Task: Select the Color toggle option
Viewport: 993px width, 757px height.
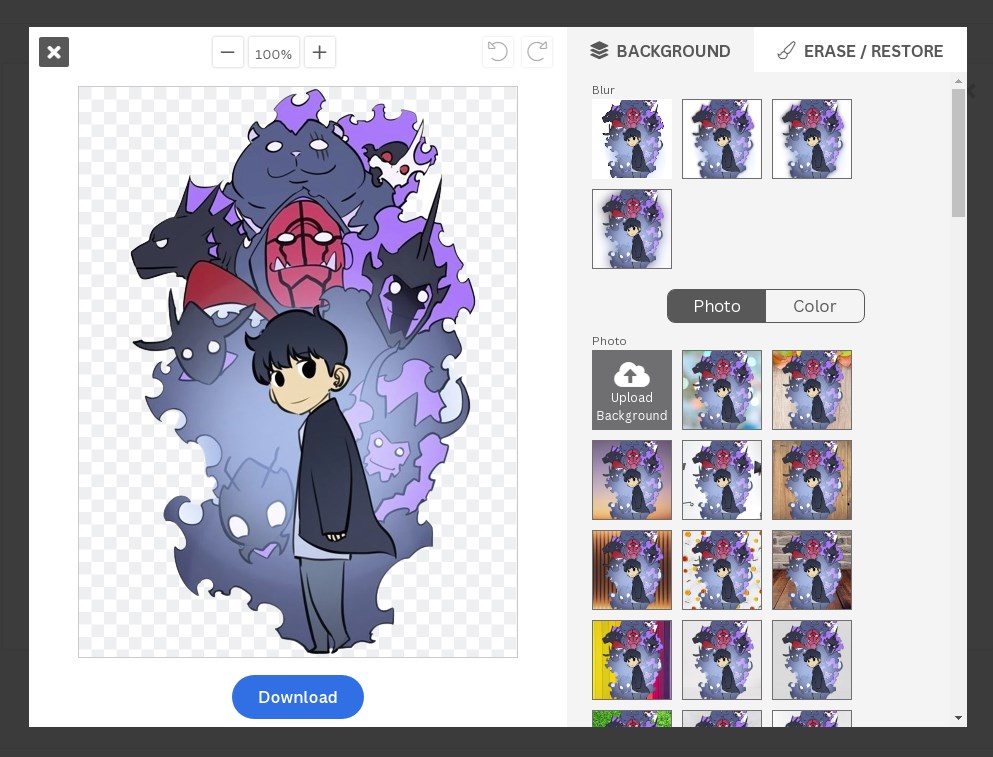Action: tap(814, 306)
